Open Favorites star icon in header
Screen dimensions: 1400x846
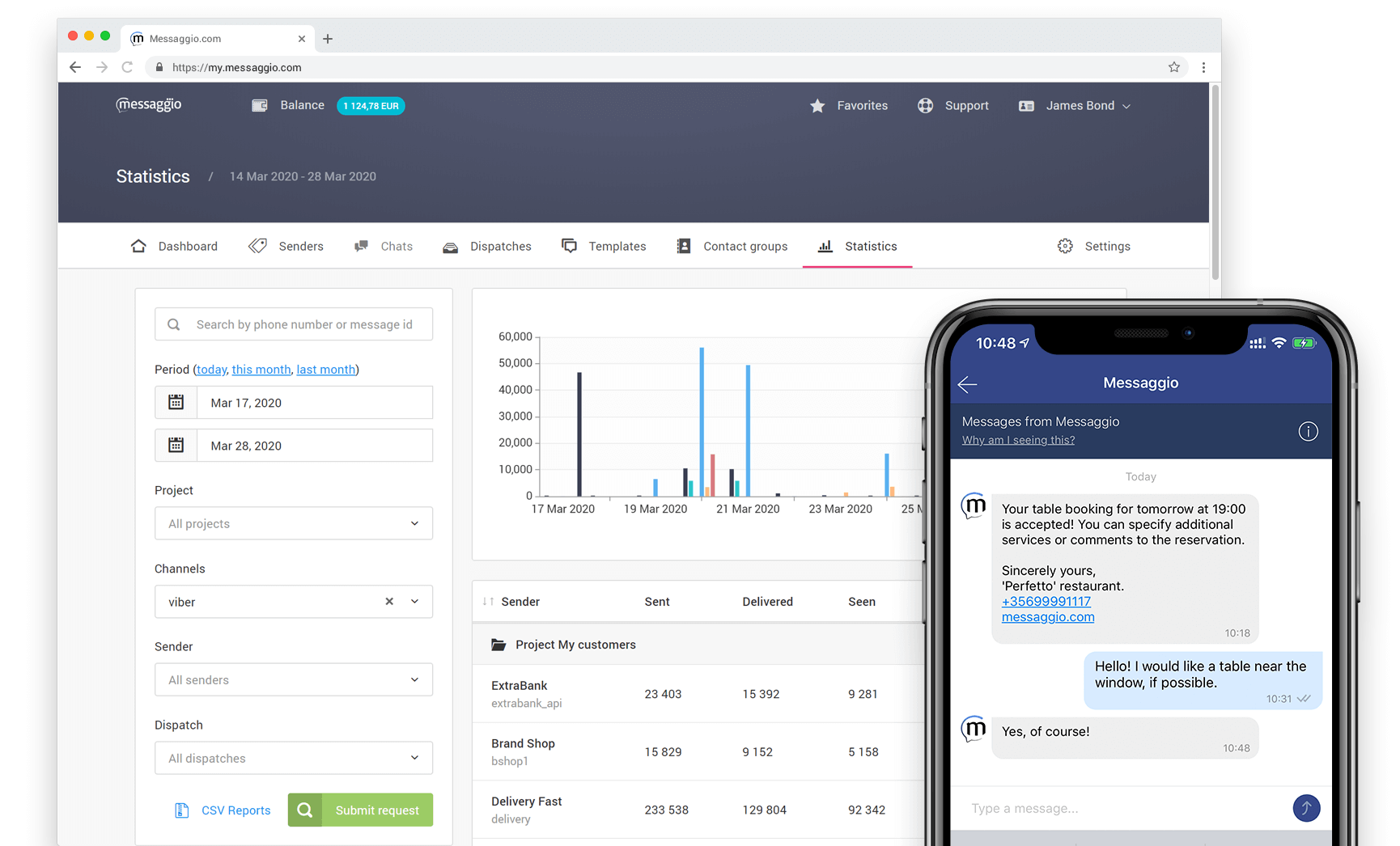point(817,105)
